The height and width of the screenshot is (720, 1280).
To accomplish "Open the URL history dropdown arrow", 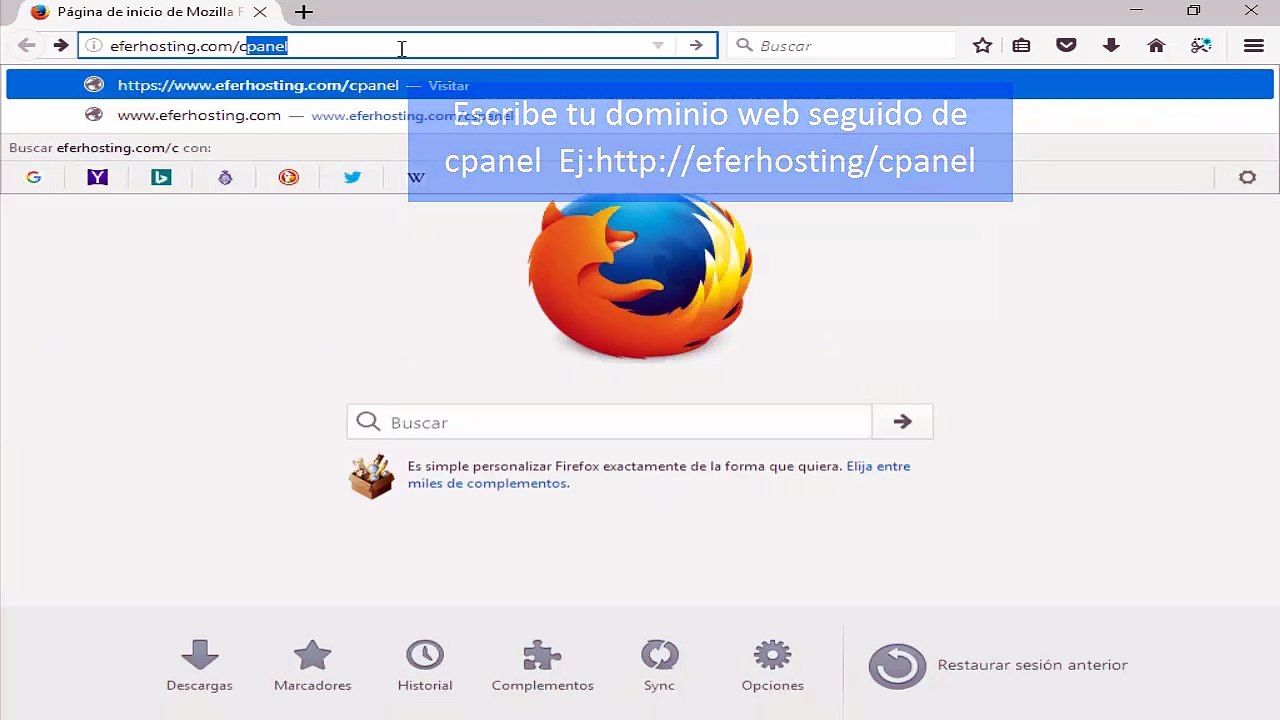I will [657, 45].
